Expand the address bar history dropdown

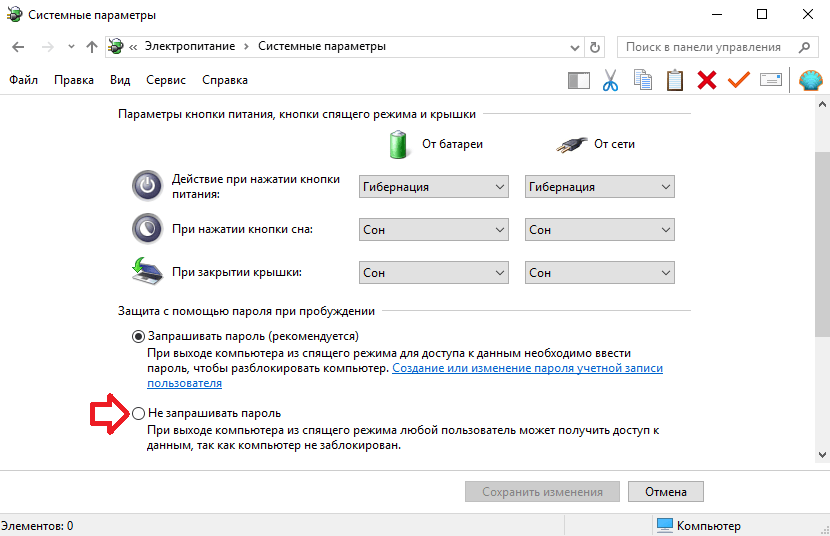(575, 48)
